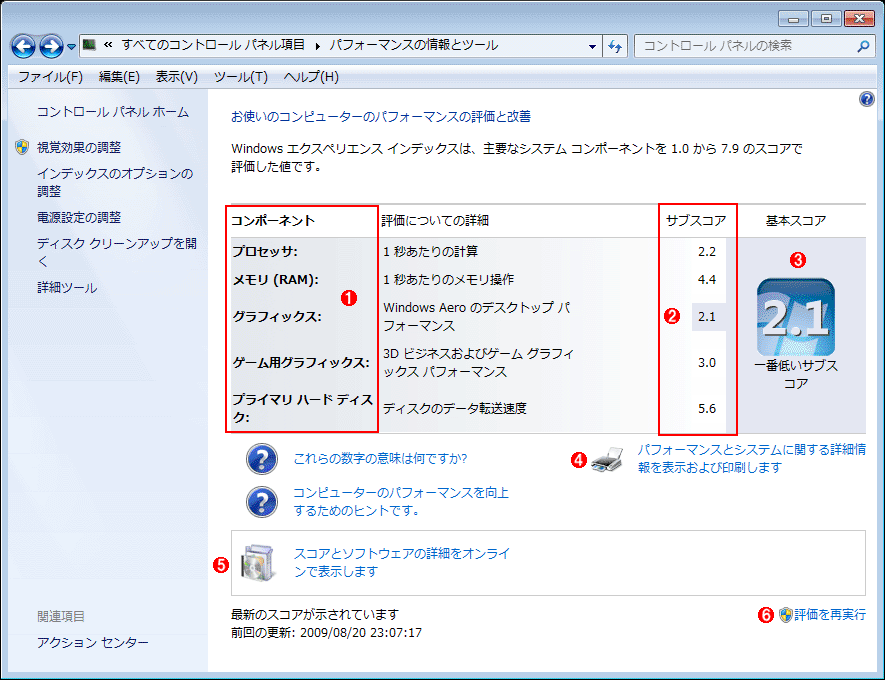Click the control panel icon in address bar
Viewport: 885px width, 680px height.
(89, 45)
